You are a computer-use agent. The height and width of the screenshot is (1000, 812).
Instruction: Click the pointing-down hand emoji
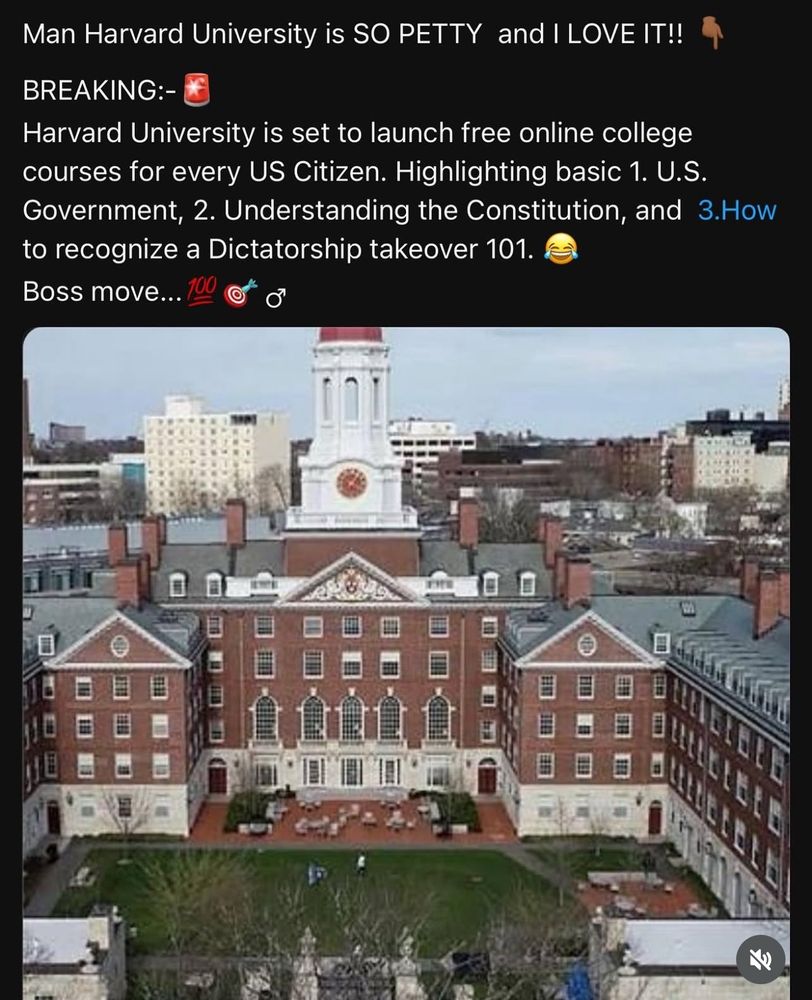(712, 35)
